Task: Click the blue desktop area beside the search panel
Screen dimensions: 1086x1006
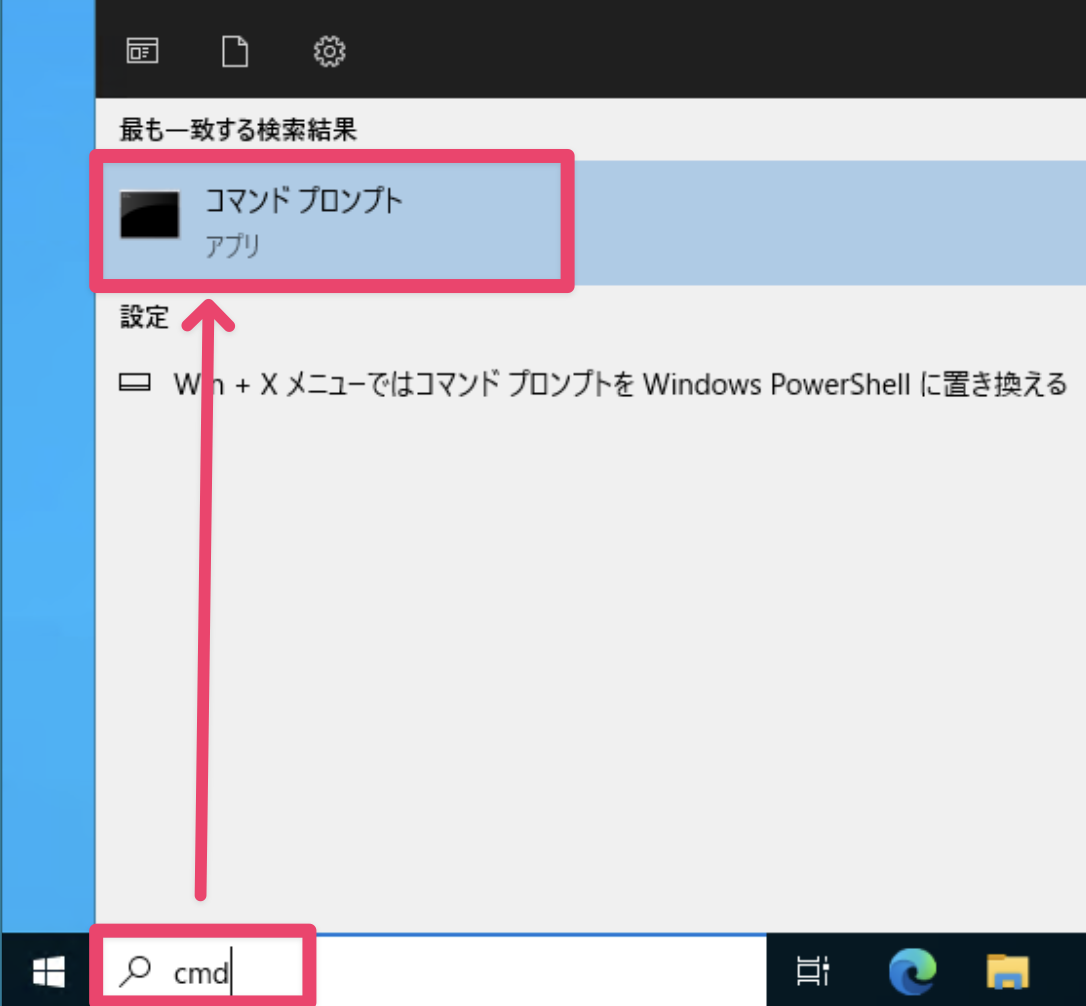Action: click(x=47, y=500)
